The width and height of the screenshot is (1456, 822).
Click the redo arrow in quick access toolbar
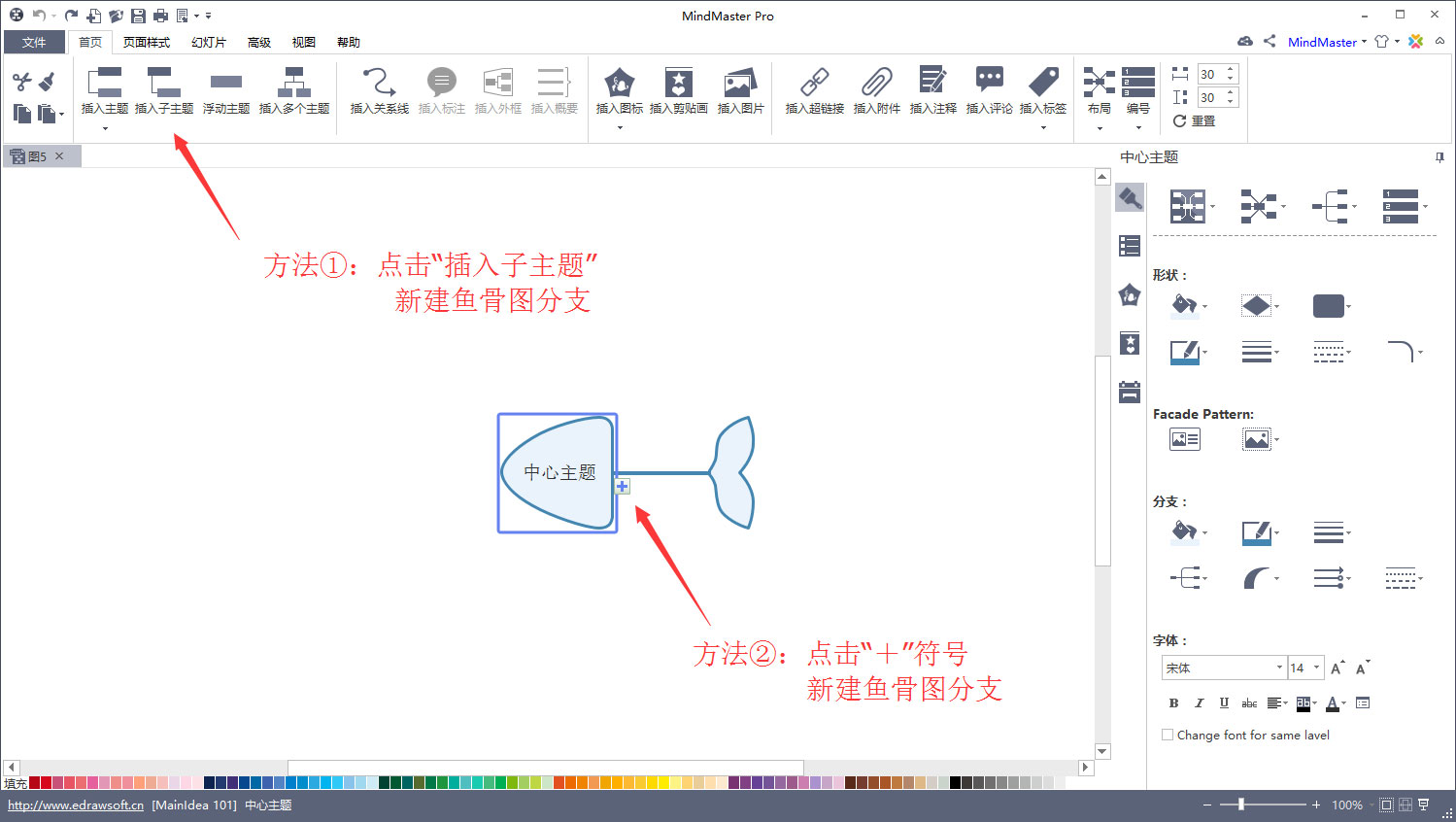point(71,16)
